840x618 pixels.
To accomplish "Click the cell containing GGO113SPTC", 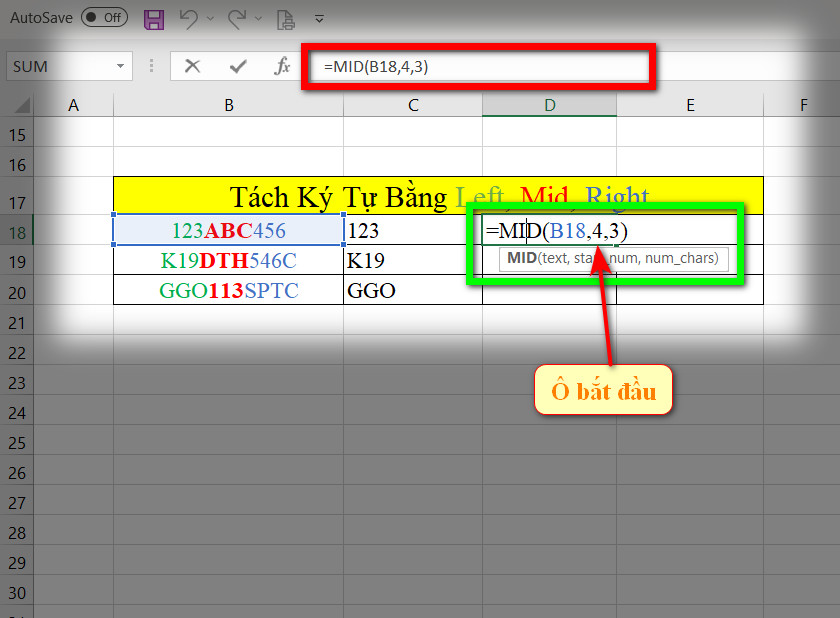I will [x=229, y=290].
